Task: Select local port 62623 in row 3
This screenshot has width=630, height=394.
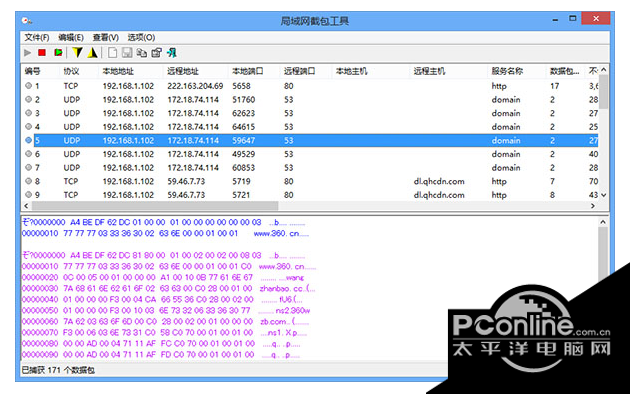Action: [x=243, y=113]
